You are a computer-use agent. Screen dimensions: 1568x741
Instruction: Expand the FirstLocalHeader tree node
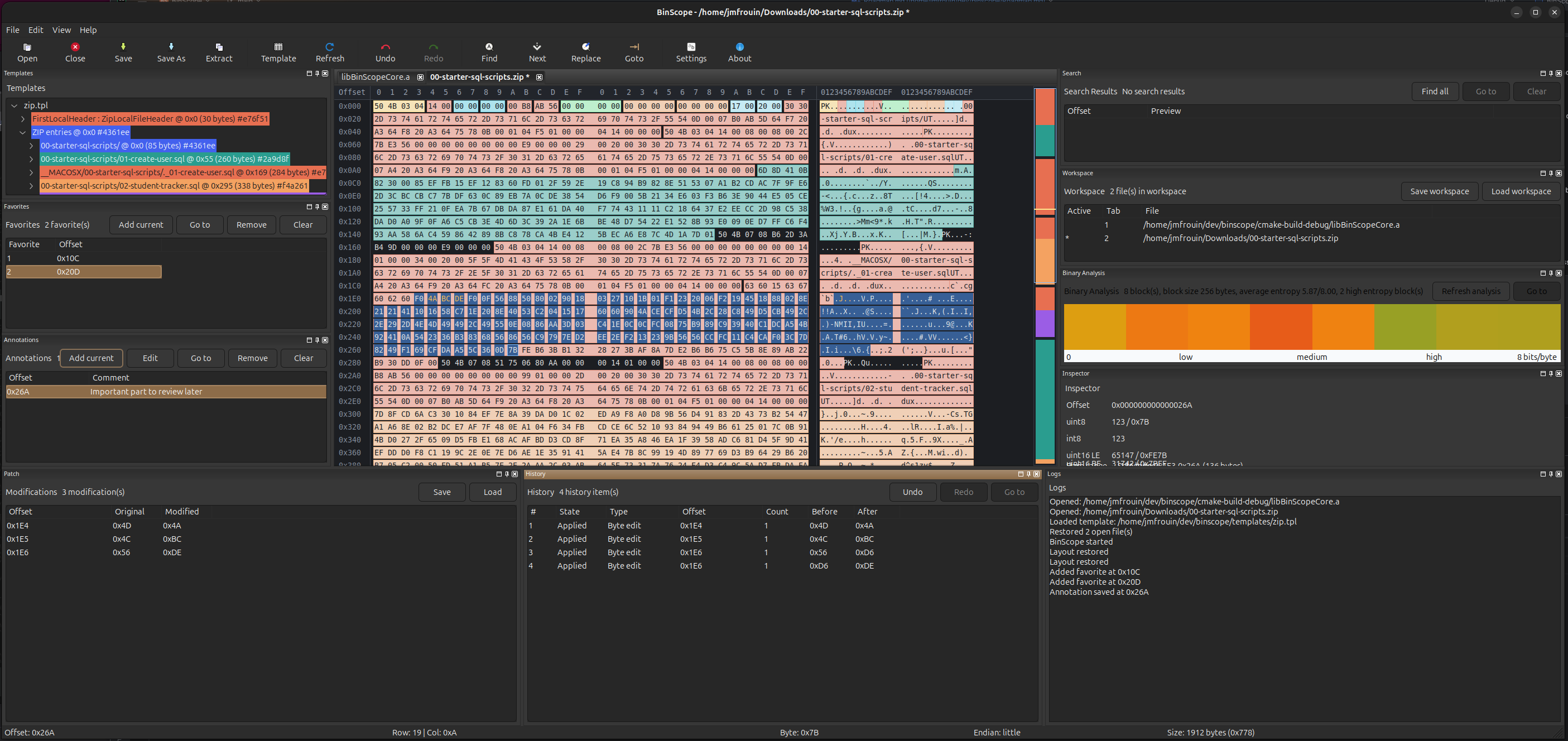[x=22, y=119]
